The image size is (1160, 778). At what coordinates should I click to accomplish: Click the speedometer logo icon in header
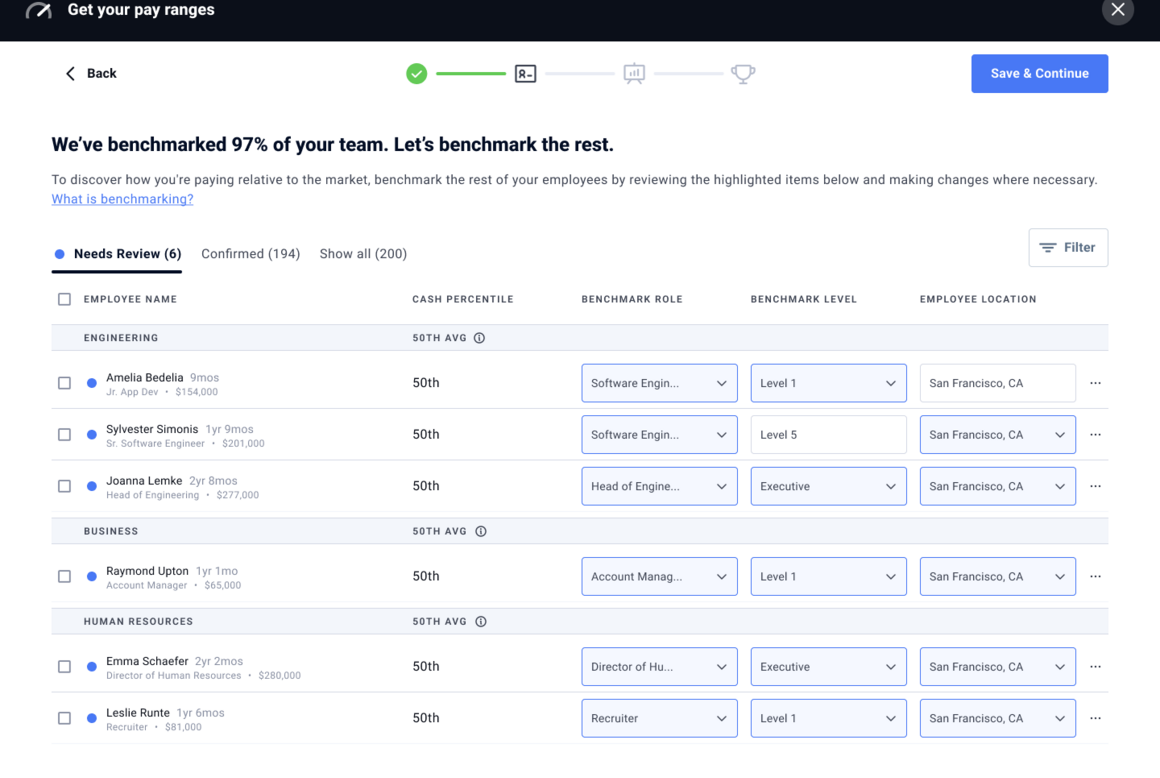(x=38, y=10)
